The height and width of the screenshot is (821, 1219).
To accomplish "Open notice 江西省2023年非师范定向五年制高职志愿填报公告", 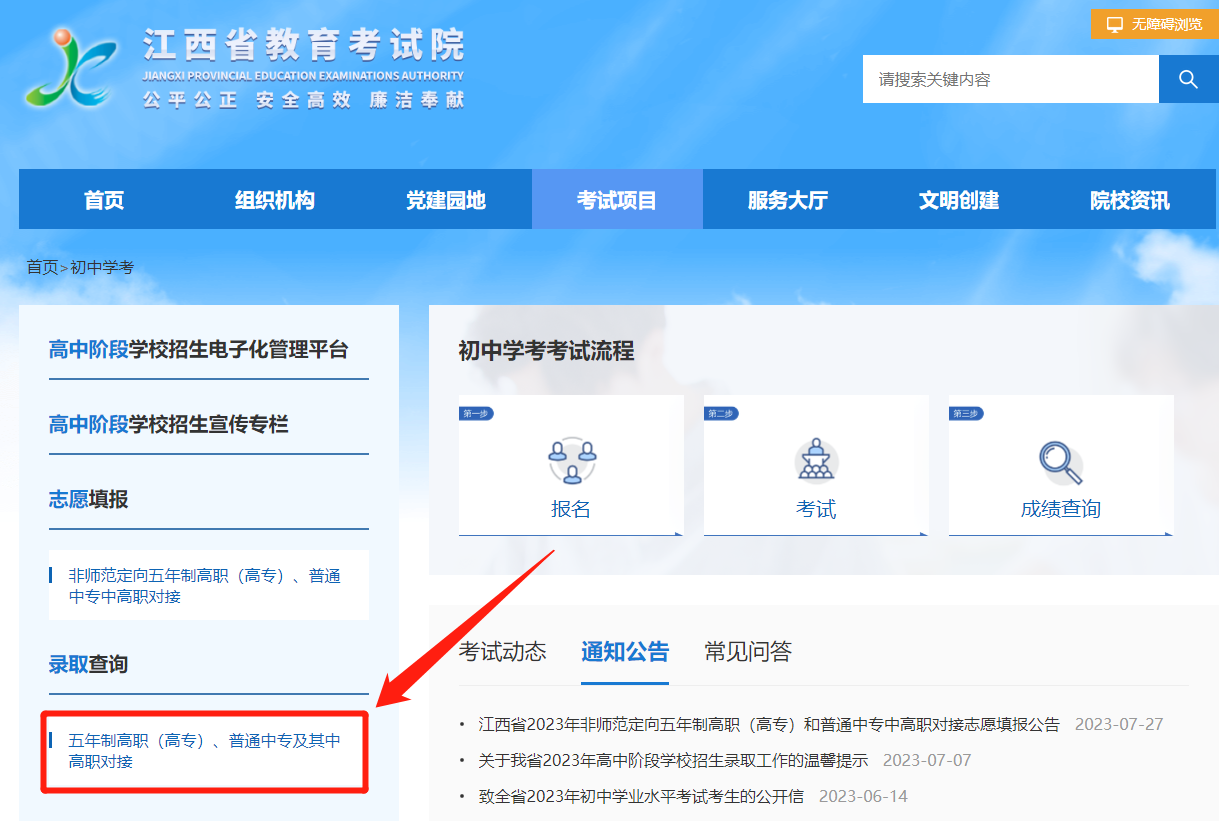I will pos(769,724).
